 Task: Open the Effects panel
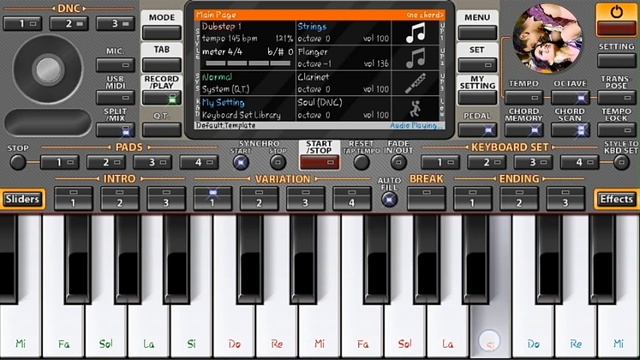pos(616,199)
